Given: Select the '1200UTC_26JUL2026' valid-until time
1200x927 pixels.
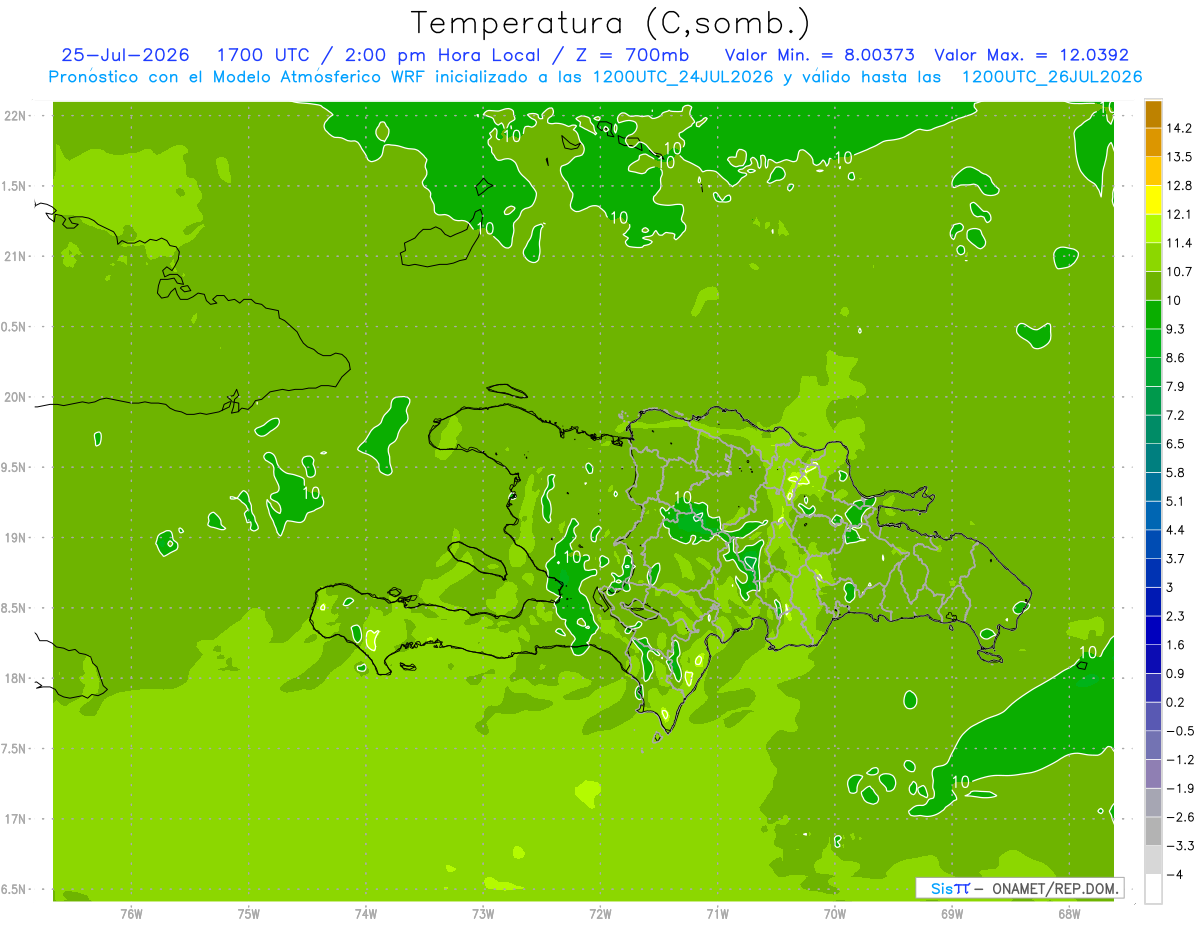Looking at the screenshot, I should click(1051, 77).
